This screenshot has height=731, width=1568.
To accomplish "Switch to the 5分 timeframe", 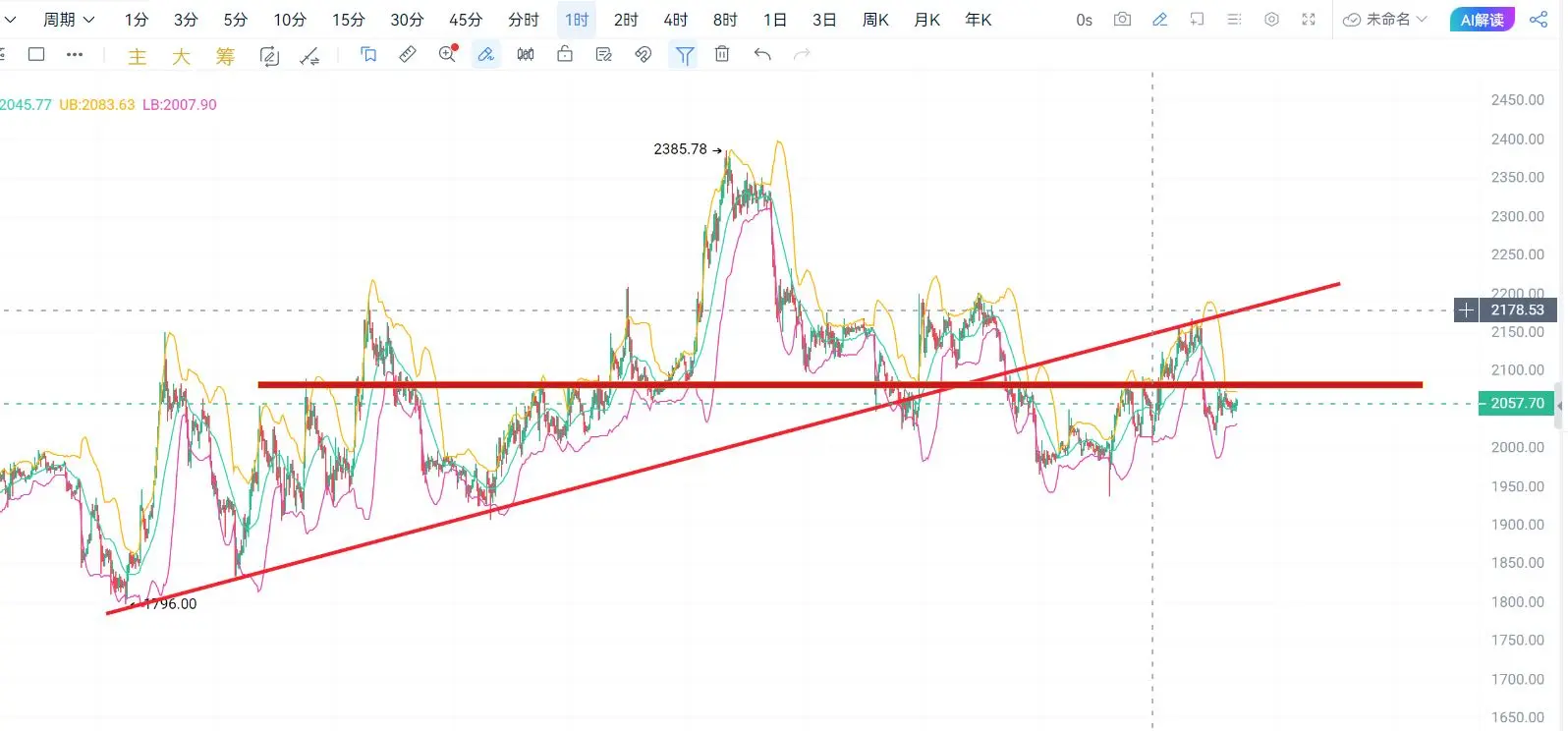I will [236, 20].
